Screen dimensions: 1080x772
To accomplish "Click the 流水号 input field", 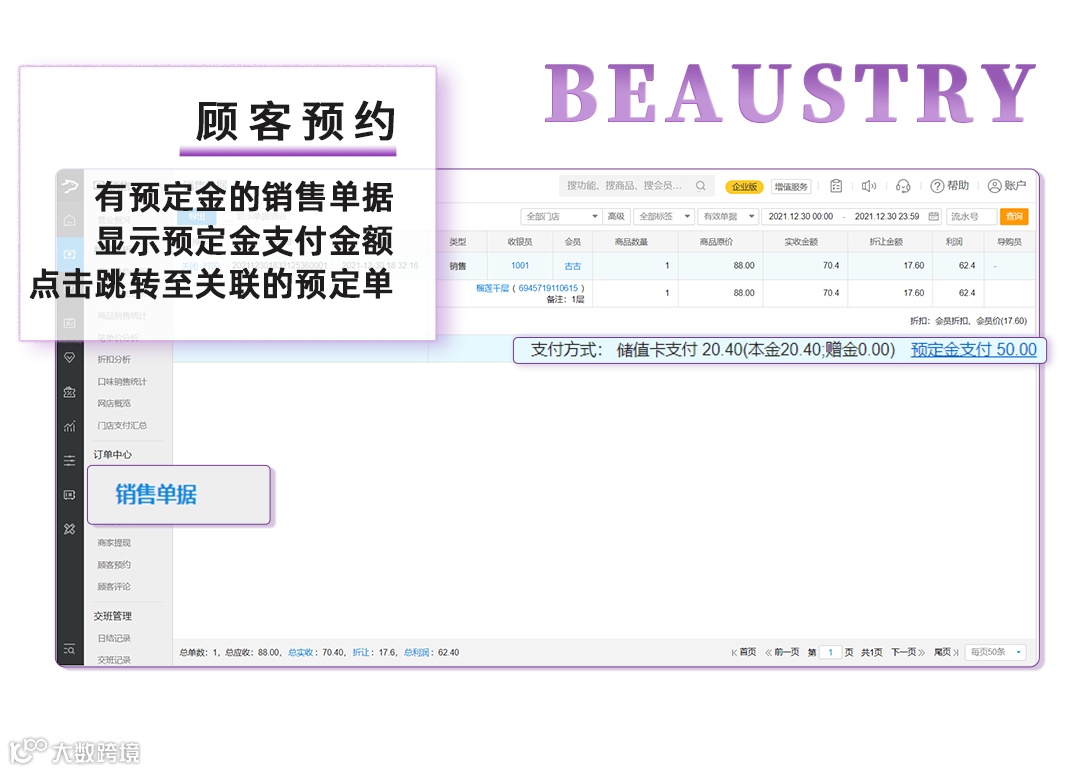I will (971, 216).
